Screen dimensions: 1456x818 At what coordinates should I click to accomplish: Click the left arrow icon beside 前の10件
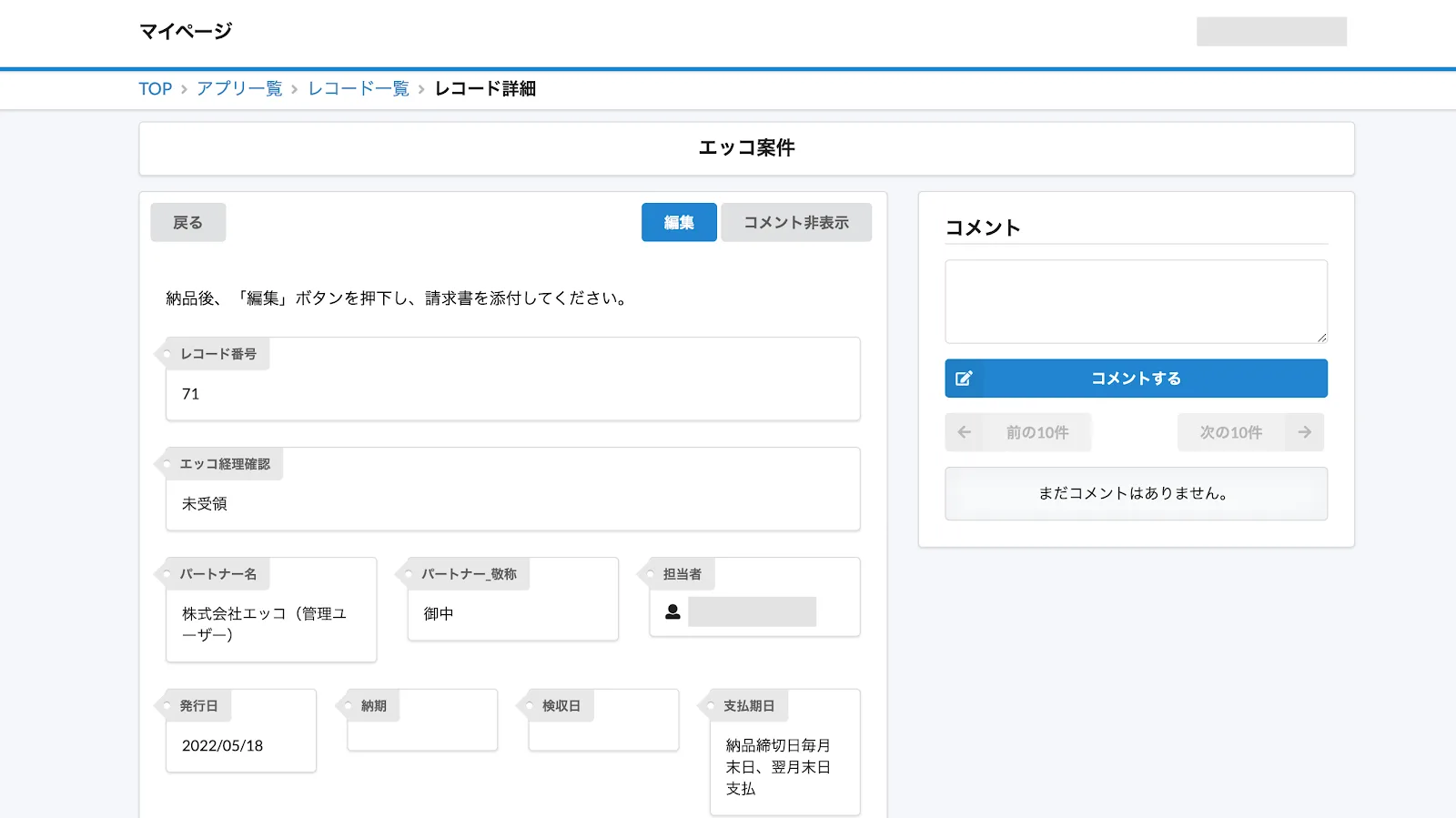click(x=965, y=432)
